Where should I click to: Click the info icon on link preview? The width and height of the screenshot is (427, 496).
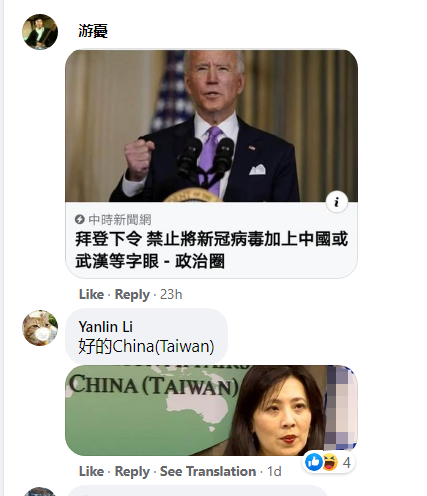(337, 202)
